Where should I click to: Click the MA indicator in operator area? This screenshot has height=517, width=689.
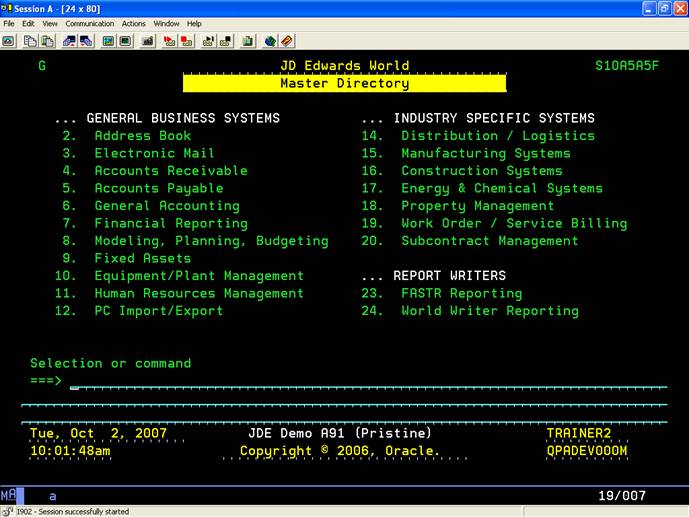tap(8, 495)
